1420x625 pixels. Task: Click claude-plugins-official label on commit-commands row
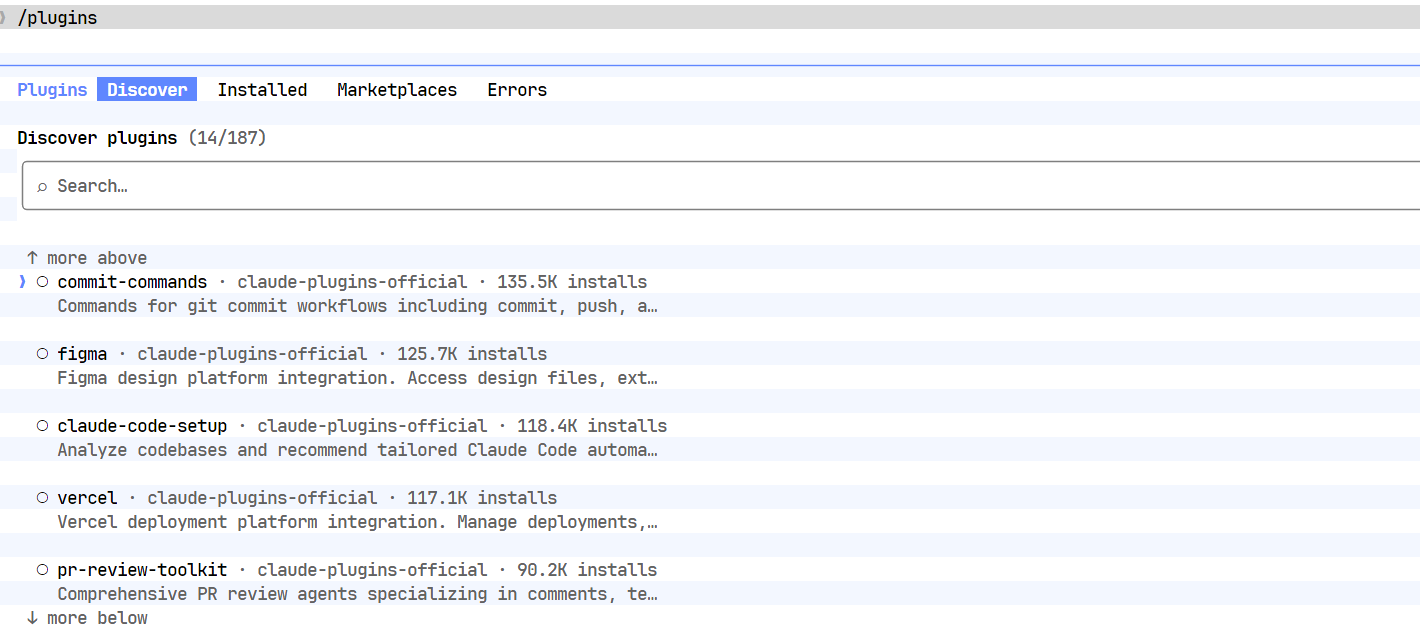point(352,282)
